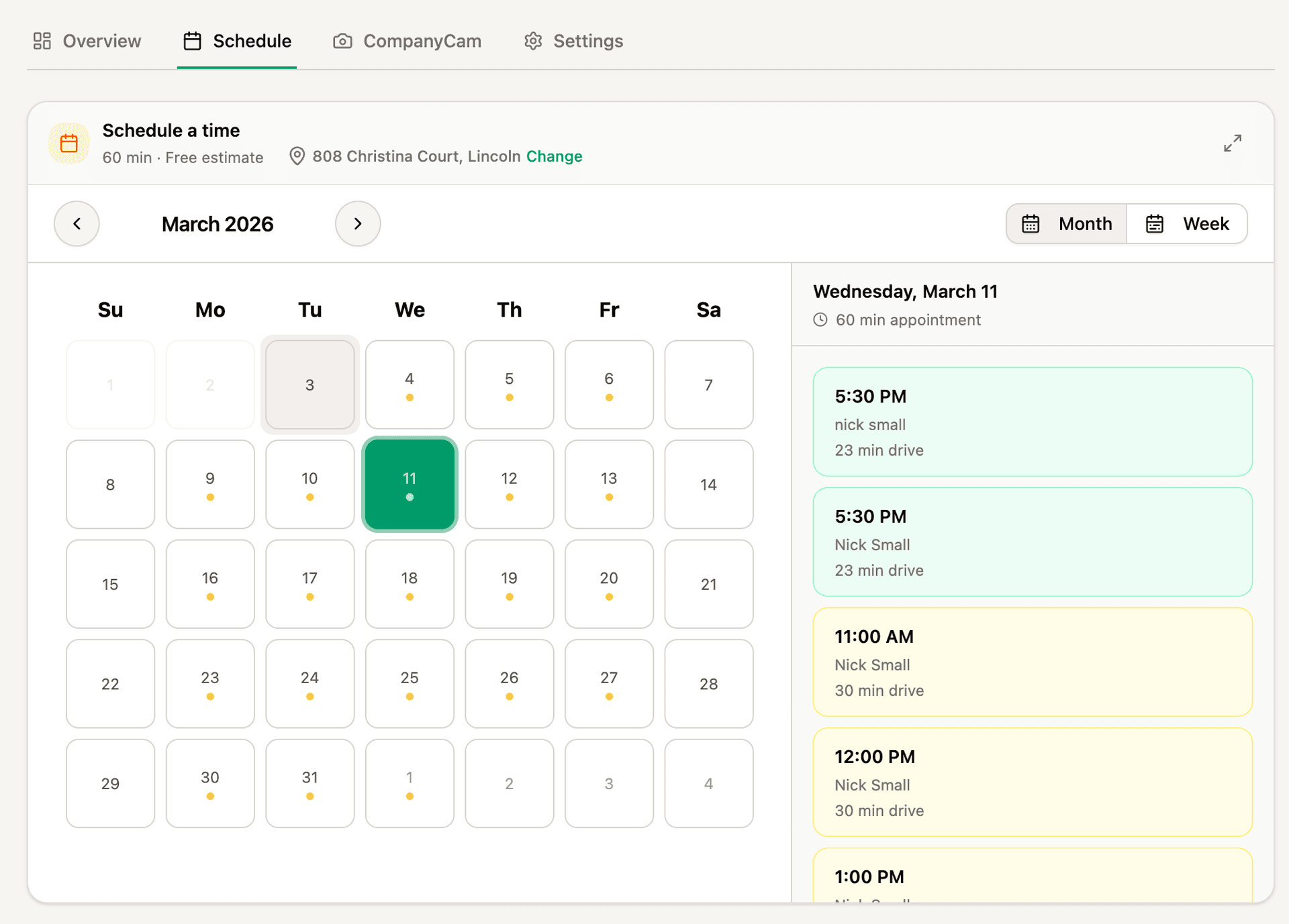Click the Change link next to the address
This screenshot has height=924, width=1289.
point(554,156)
